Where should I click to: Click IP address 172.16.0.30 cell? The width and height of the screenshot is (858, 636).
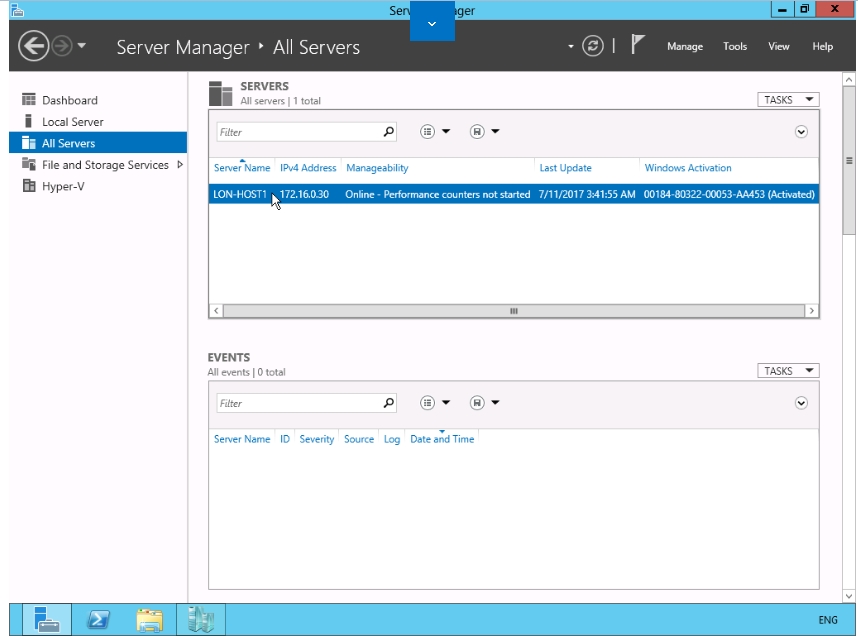304,194
